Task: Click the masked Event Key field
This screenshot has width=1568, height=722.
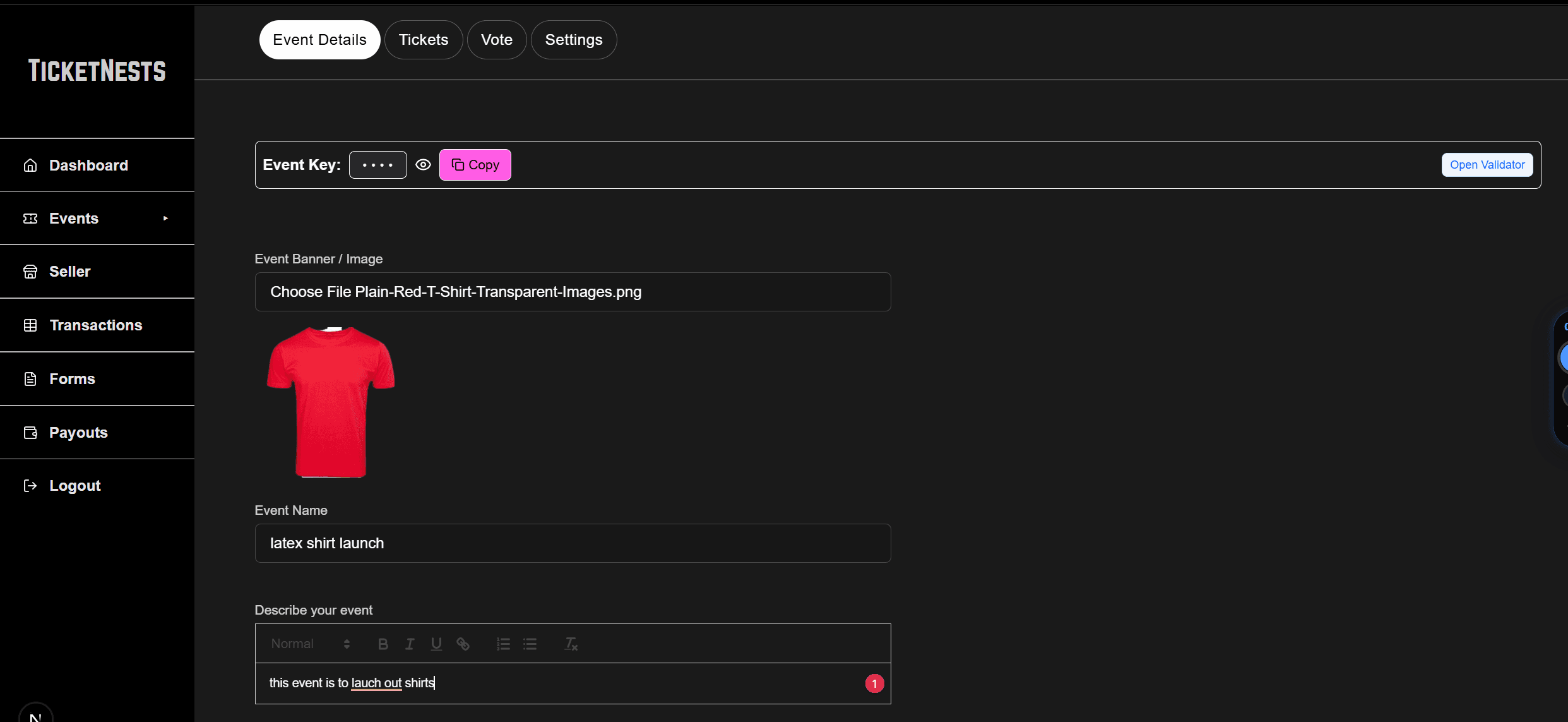Action: click(378, 165)
